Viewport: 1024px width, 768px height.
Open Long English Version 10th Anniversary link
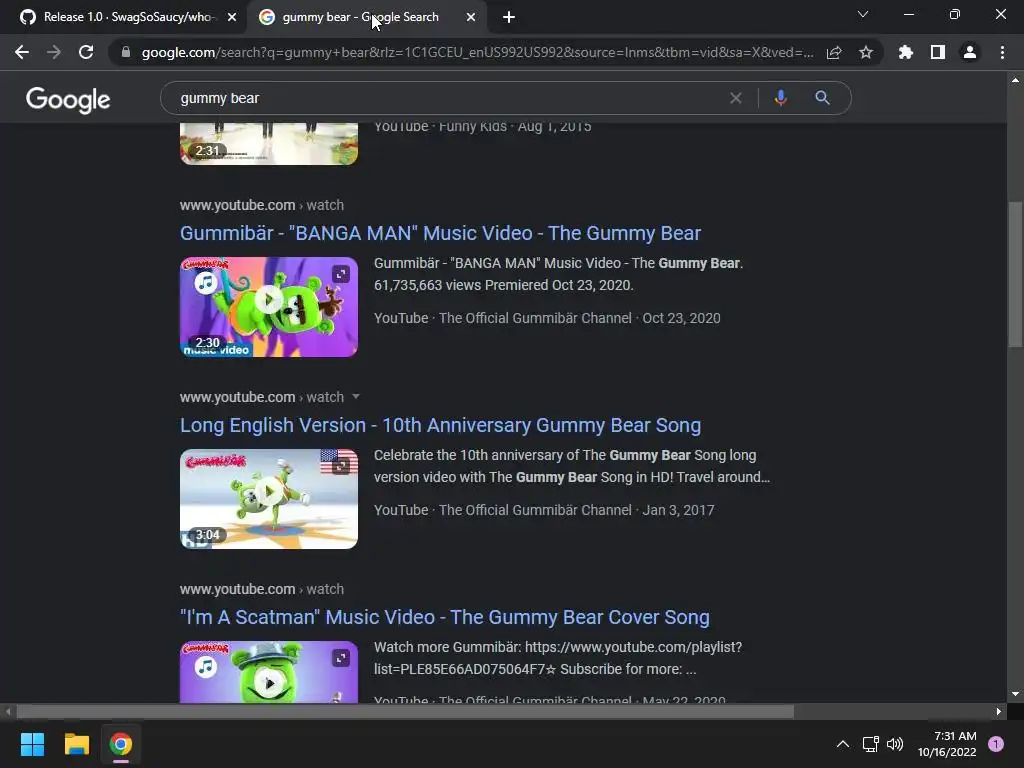pyautogui.click(x=440, y=425)
